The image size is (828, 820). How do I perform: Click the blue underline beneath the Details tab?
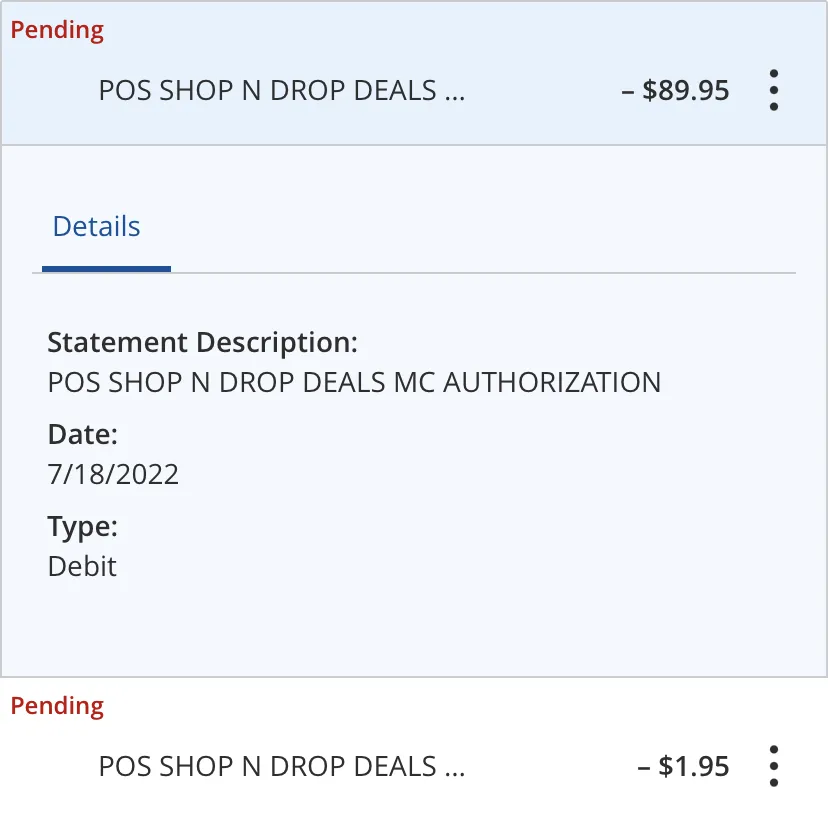point(106,269)
